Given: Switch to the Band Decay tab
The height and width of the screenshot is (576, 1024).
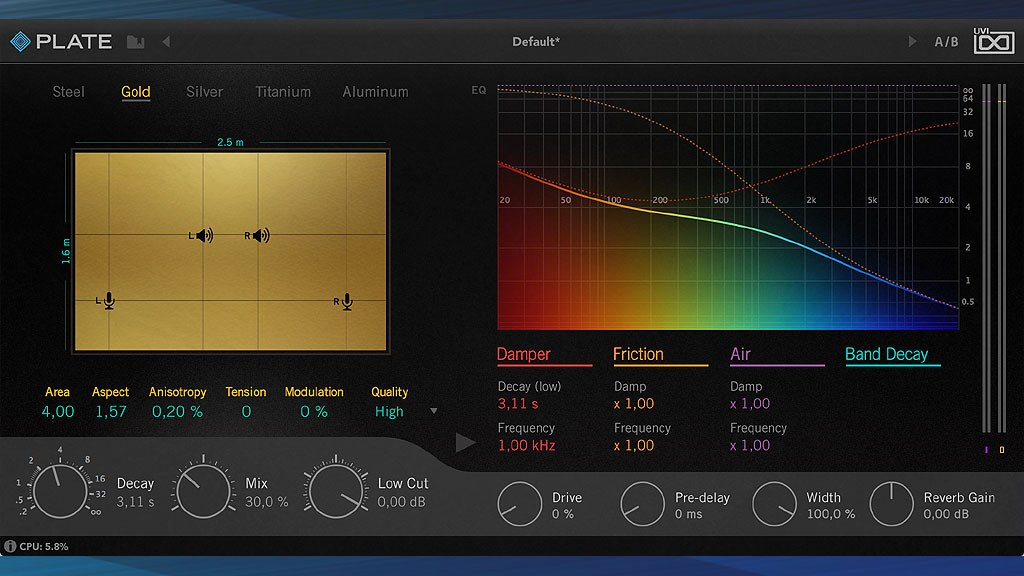Looking at the screenshot, I should pyautogui.click(x=886, y=354).
